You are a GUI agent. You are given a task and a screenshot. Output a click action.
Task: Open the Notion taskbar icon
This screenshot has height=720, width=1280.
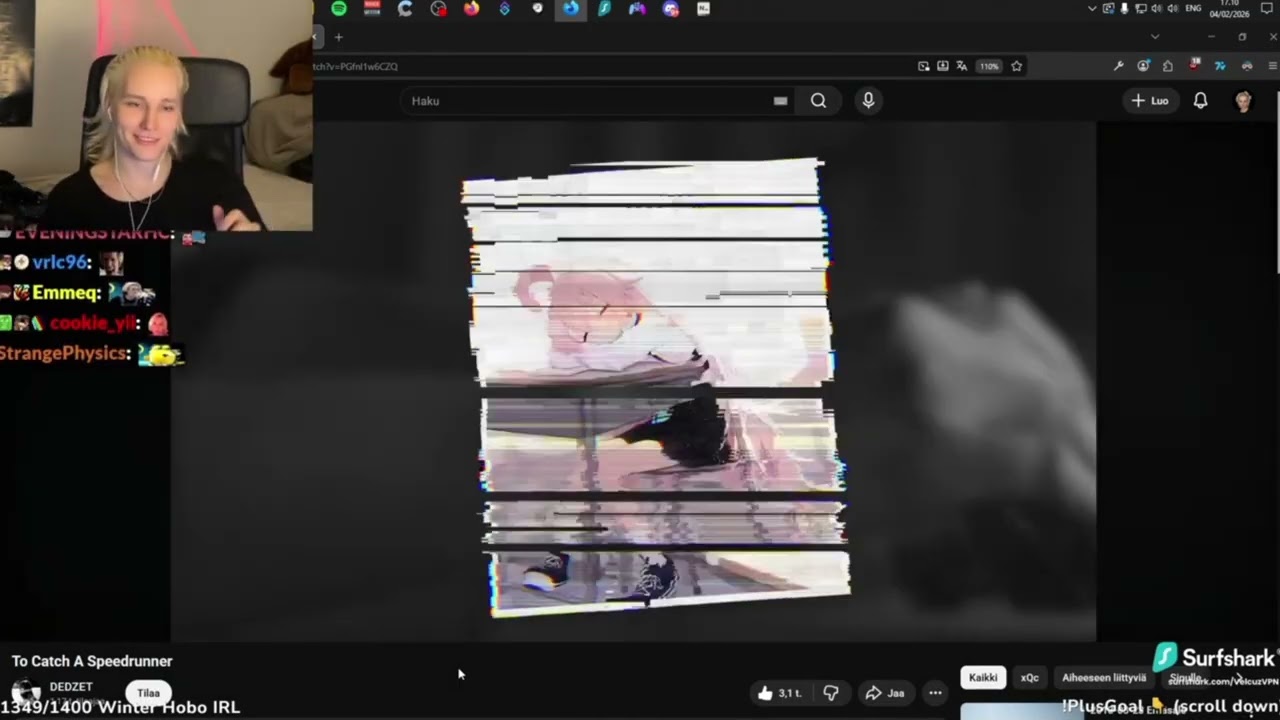coord(703,8)
